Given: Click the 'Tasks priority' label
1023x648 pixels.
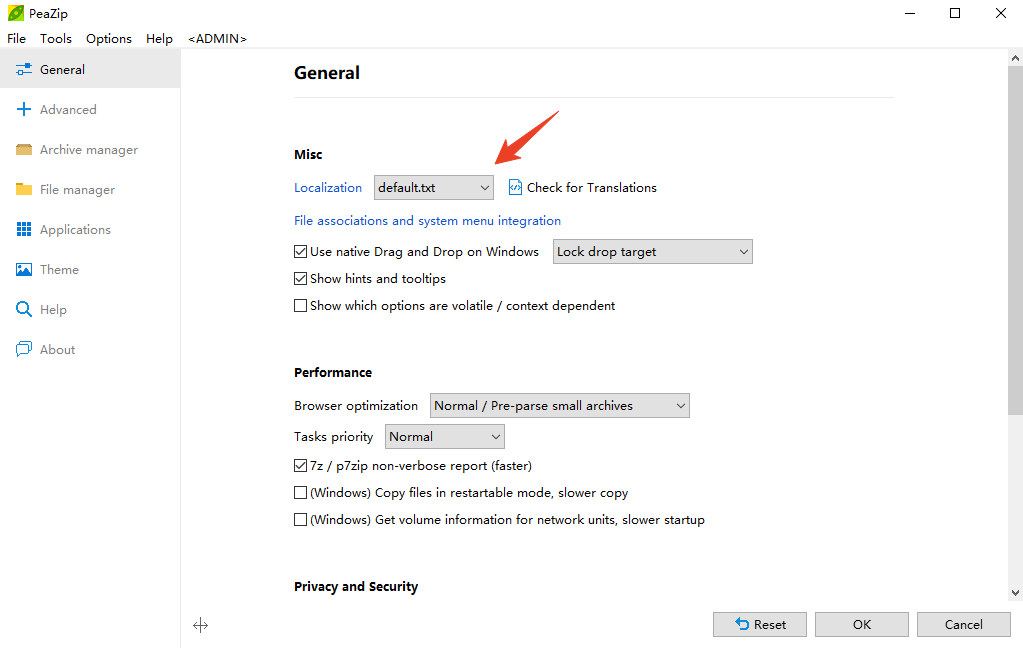Looking at the screenshot, I should (333, 437).
